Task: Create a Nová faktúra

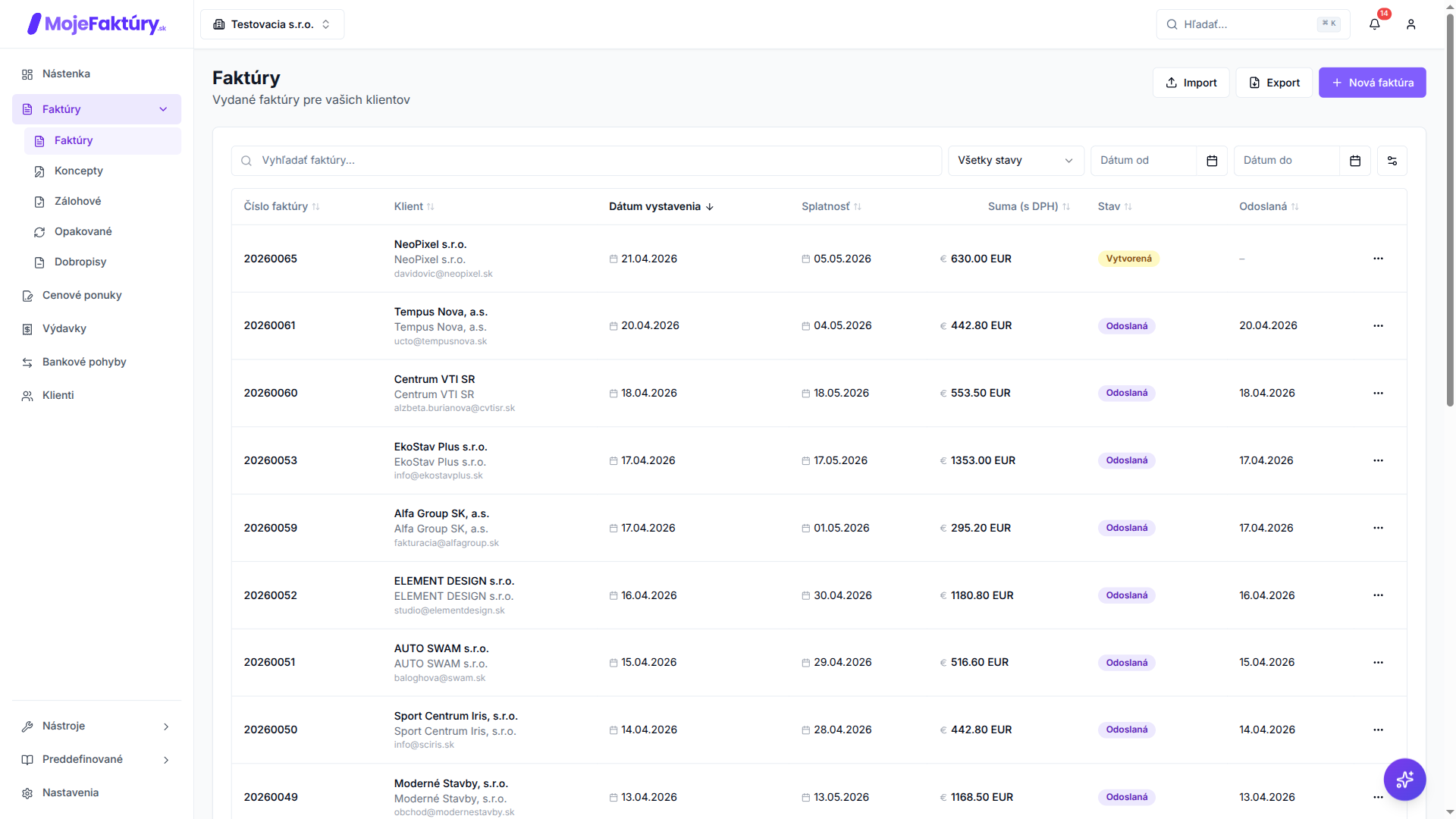Action: click(1372, 83)
